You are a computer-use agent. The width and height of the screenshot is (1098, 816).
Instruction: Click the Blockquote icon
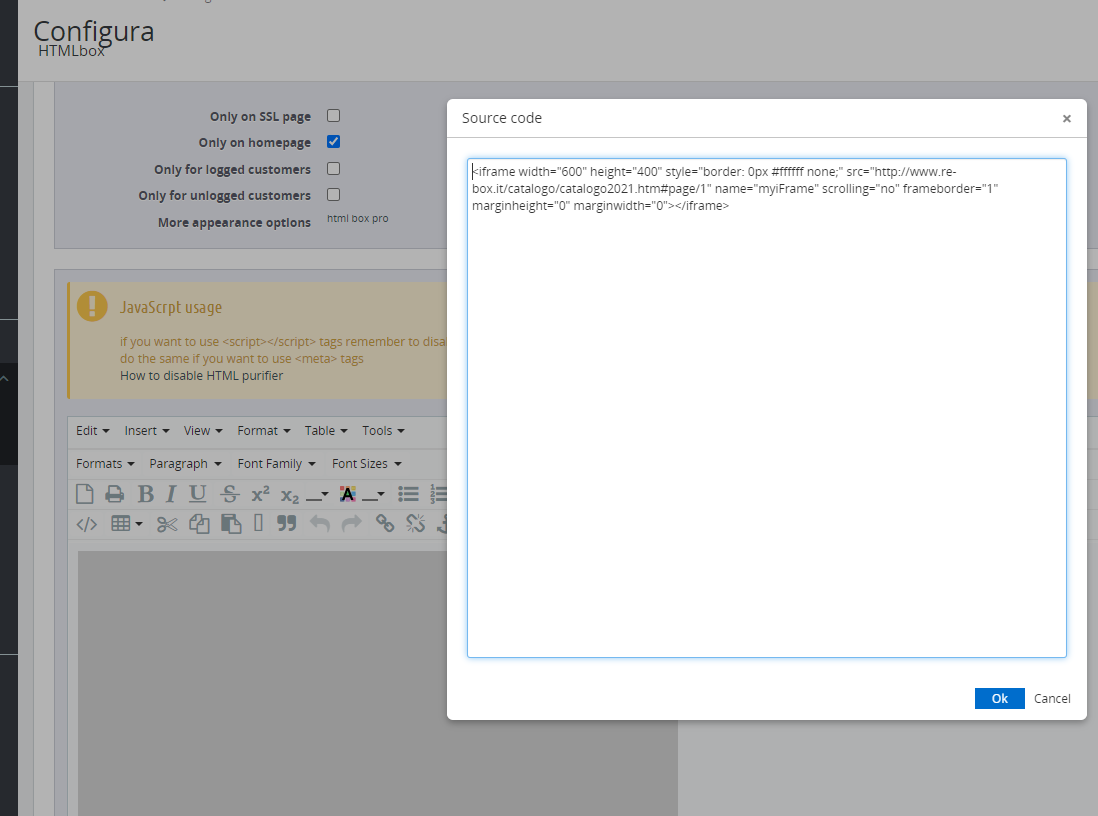[x=286, y=523]
